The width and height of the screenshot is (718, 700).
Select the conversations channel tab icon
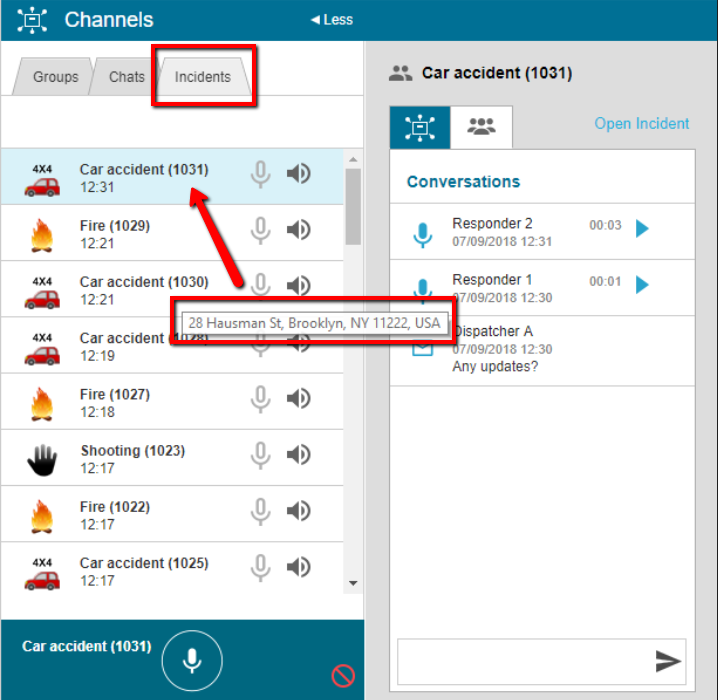point(420,127)
